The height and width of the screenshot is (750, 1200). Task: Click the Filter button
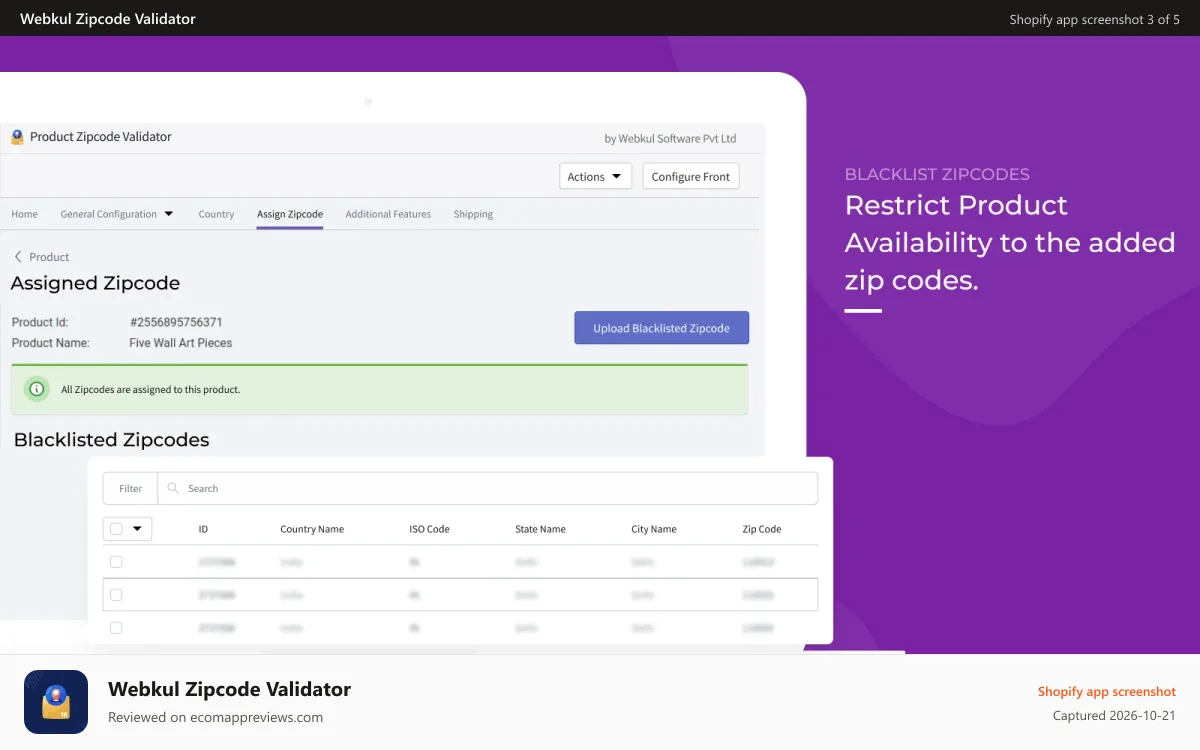click(131, 488)
